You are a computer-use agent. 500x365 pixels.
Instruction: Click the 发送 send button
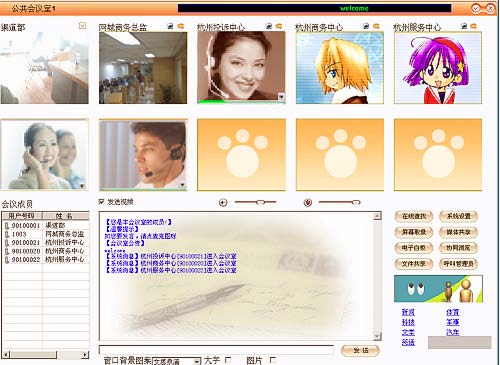[360, 350]
